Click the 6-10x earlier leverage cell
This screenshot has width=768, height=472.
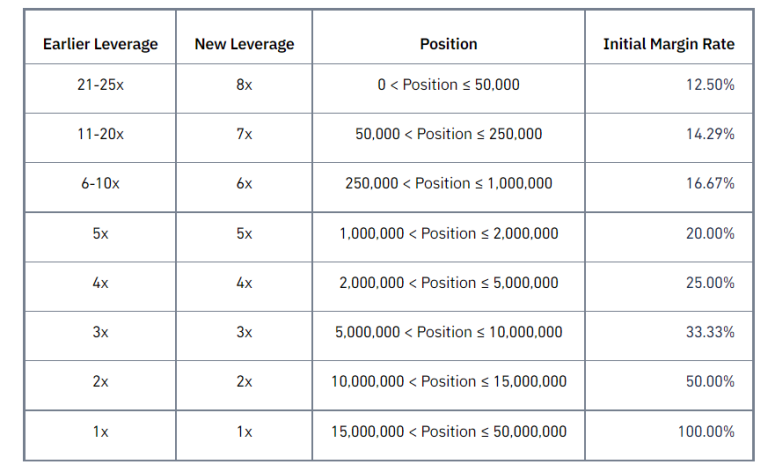(100, 184)
